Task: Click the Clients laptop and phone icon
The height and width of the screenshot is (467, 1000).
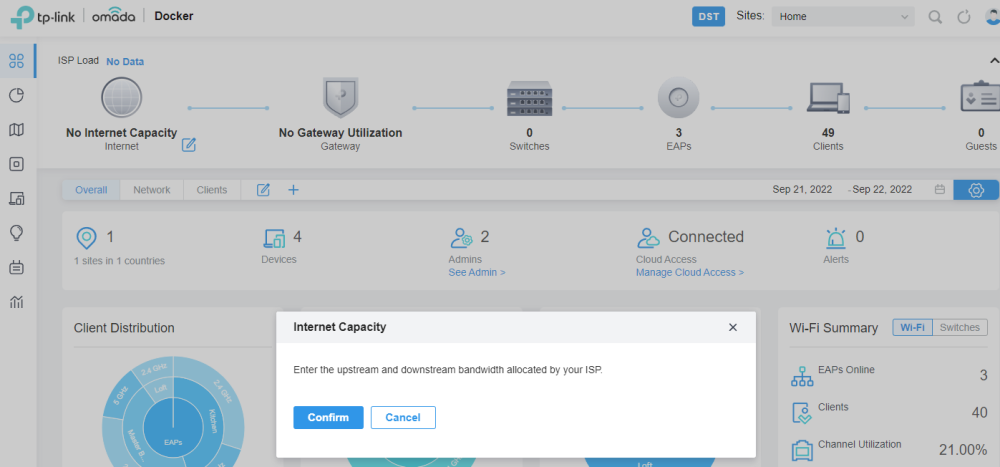Action: [x=829, y=99]
